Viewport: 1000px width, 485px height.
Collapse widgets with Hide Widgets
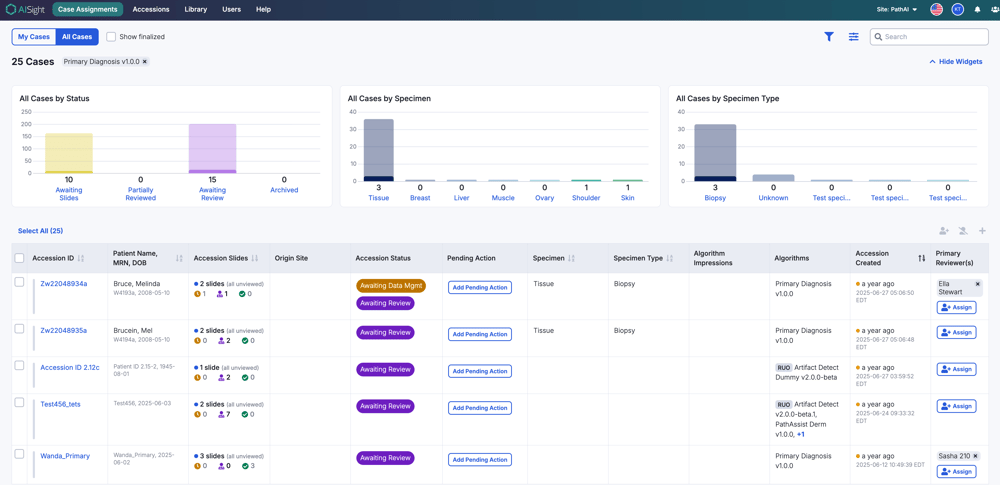click(955, 62)
